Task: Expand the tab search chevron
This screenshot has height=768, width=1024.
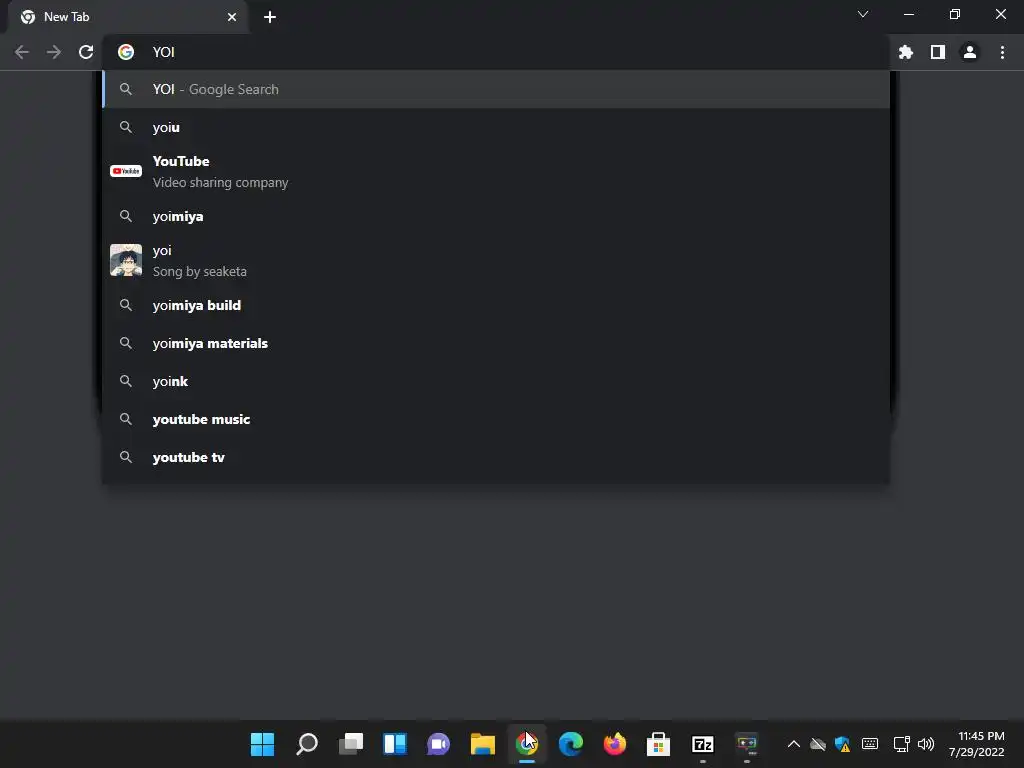Action: [863, 14]
